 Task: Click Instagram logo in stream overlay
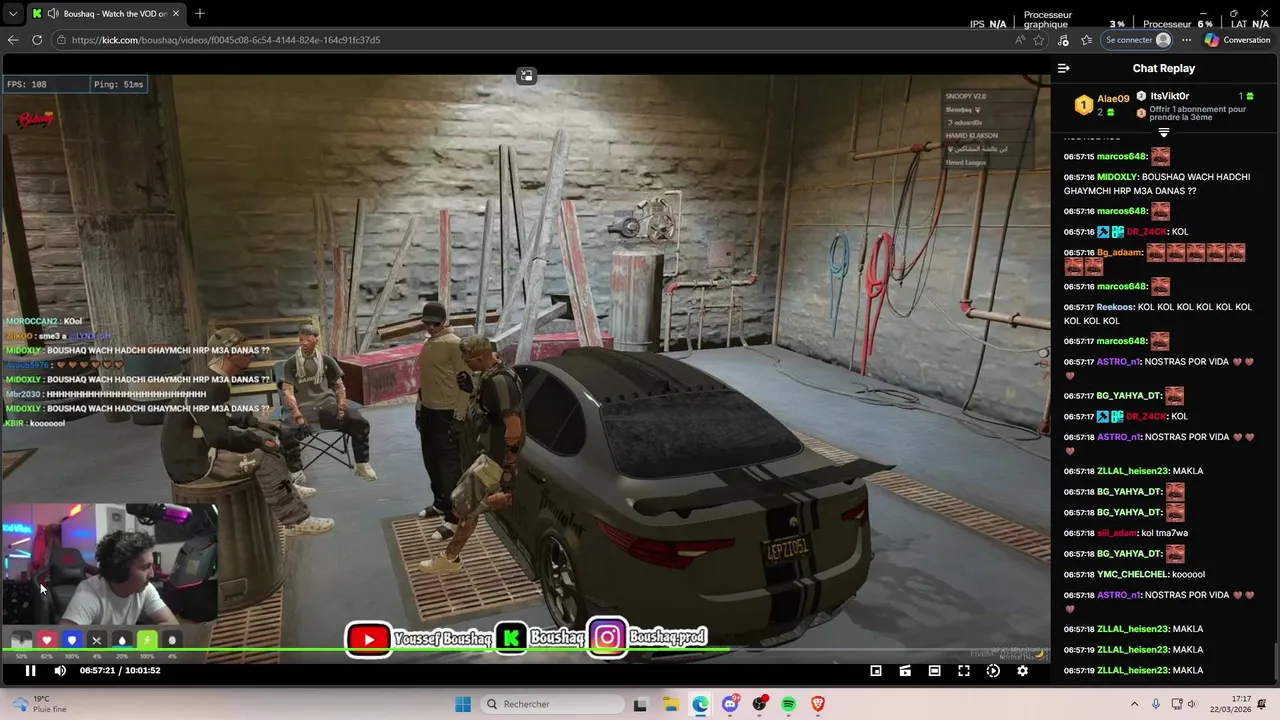coord(607,637)
